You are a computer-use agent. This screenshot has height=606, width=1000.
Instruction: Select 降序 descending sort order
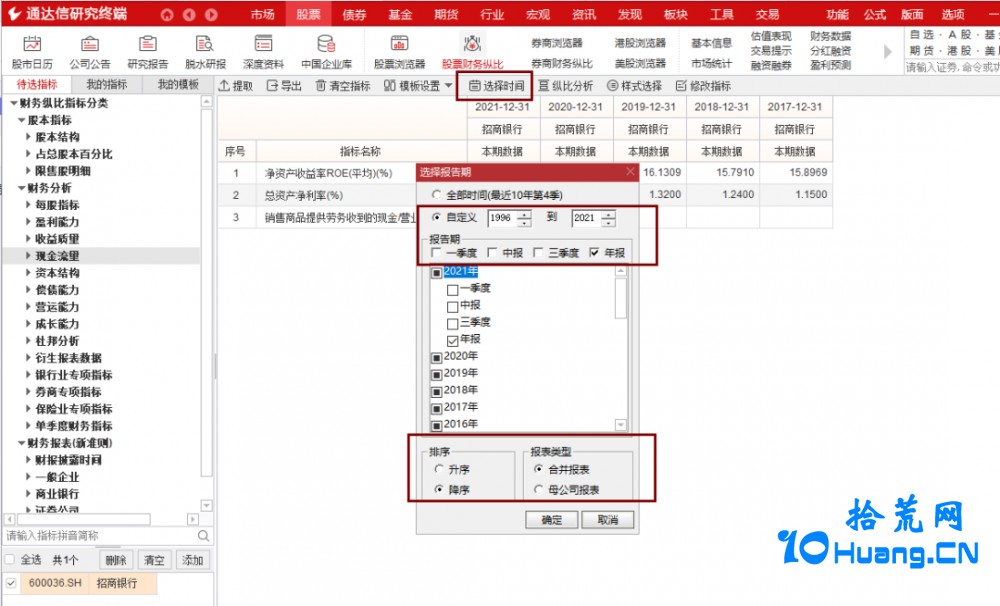439,489
